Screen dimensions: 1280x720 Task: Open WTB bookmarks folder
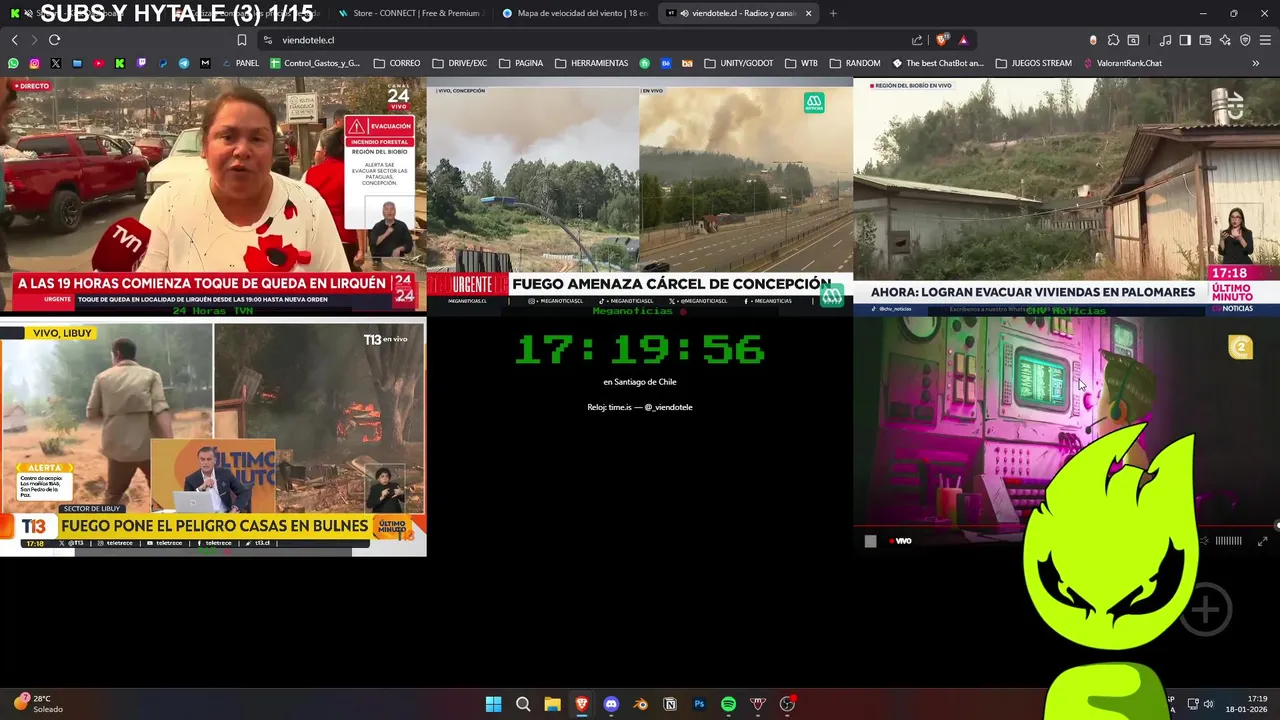click(801, 63)
